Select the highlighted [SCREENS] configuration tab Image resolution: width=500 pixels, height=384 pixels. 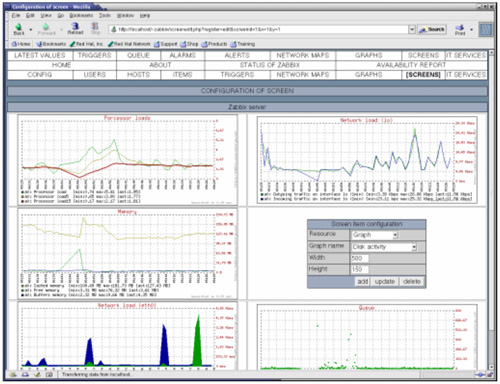(x=423, y=75)
